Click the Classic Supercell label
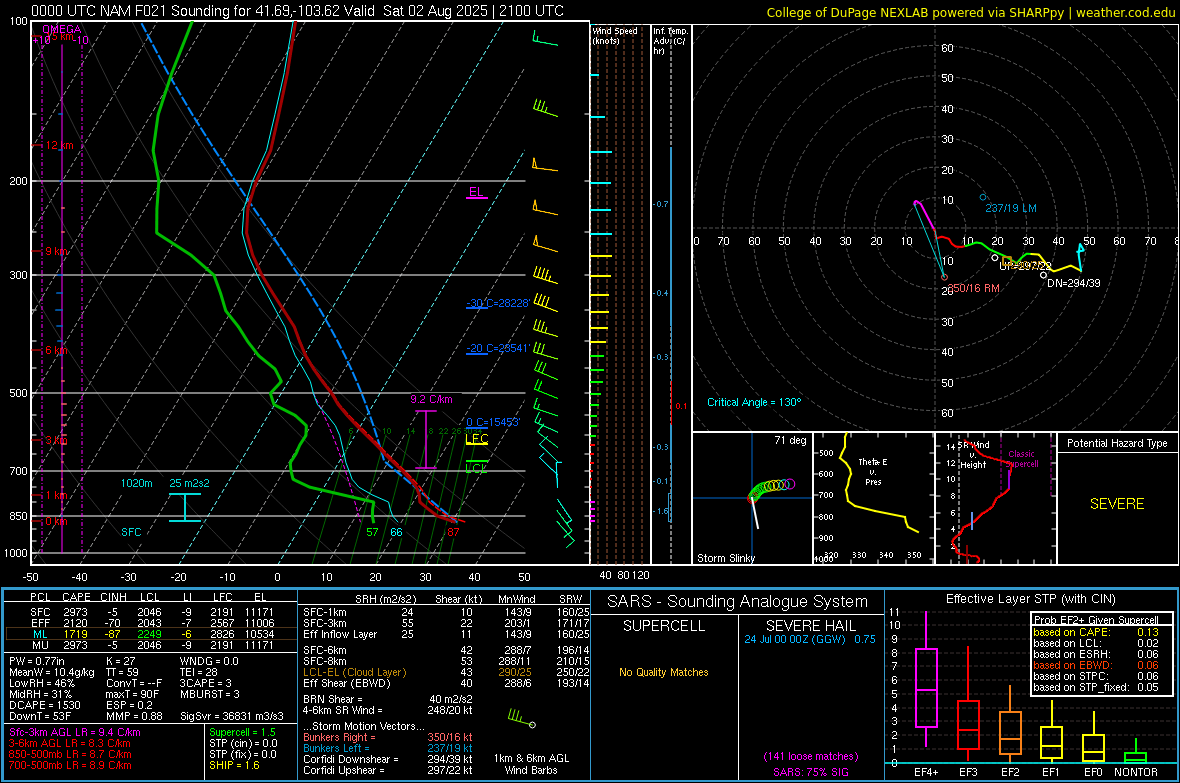The width and height of the screenshot is (1180, 783). tap(1021, 459)
